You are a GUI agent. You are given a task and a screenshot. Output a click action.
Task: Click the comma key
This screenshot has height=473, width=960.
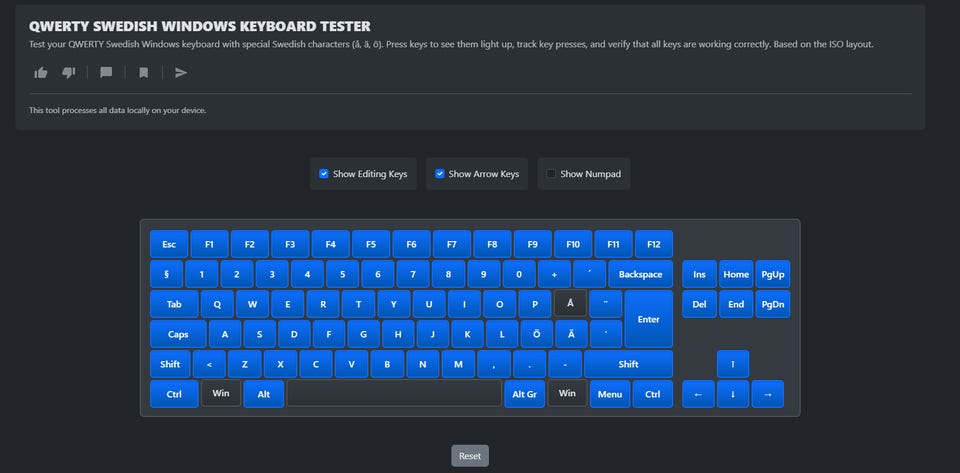click(494, 364)
